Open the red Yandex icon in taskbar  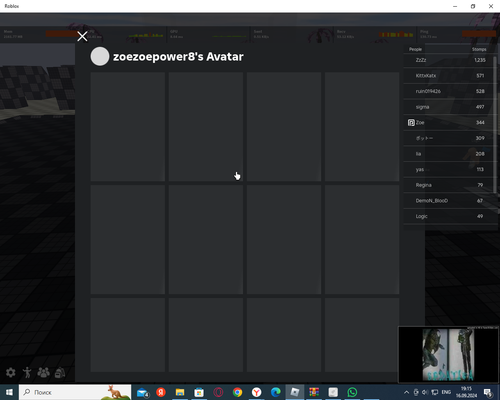(161, 392)
